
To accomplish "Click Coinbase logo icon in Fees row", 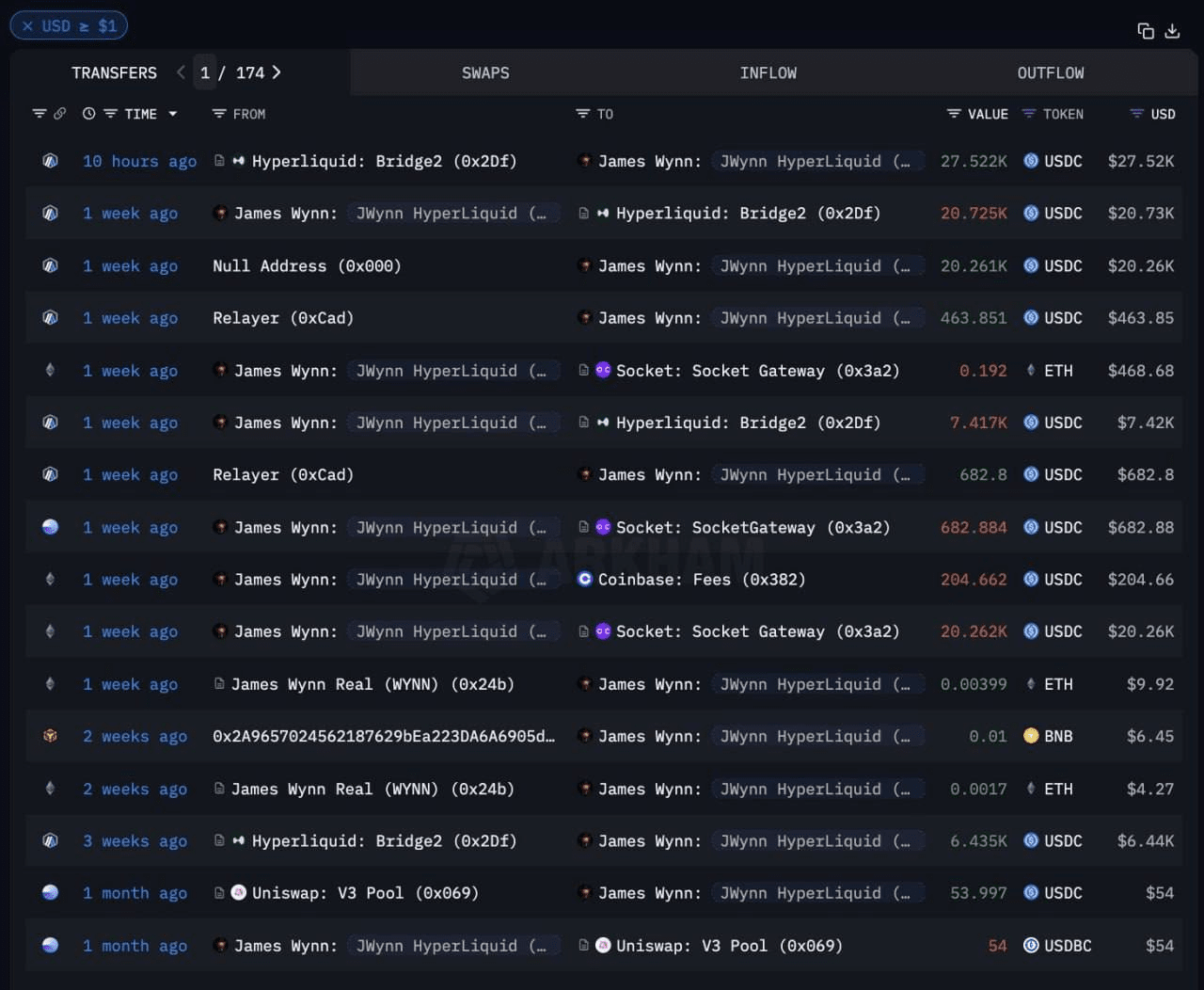I will 584,580.
